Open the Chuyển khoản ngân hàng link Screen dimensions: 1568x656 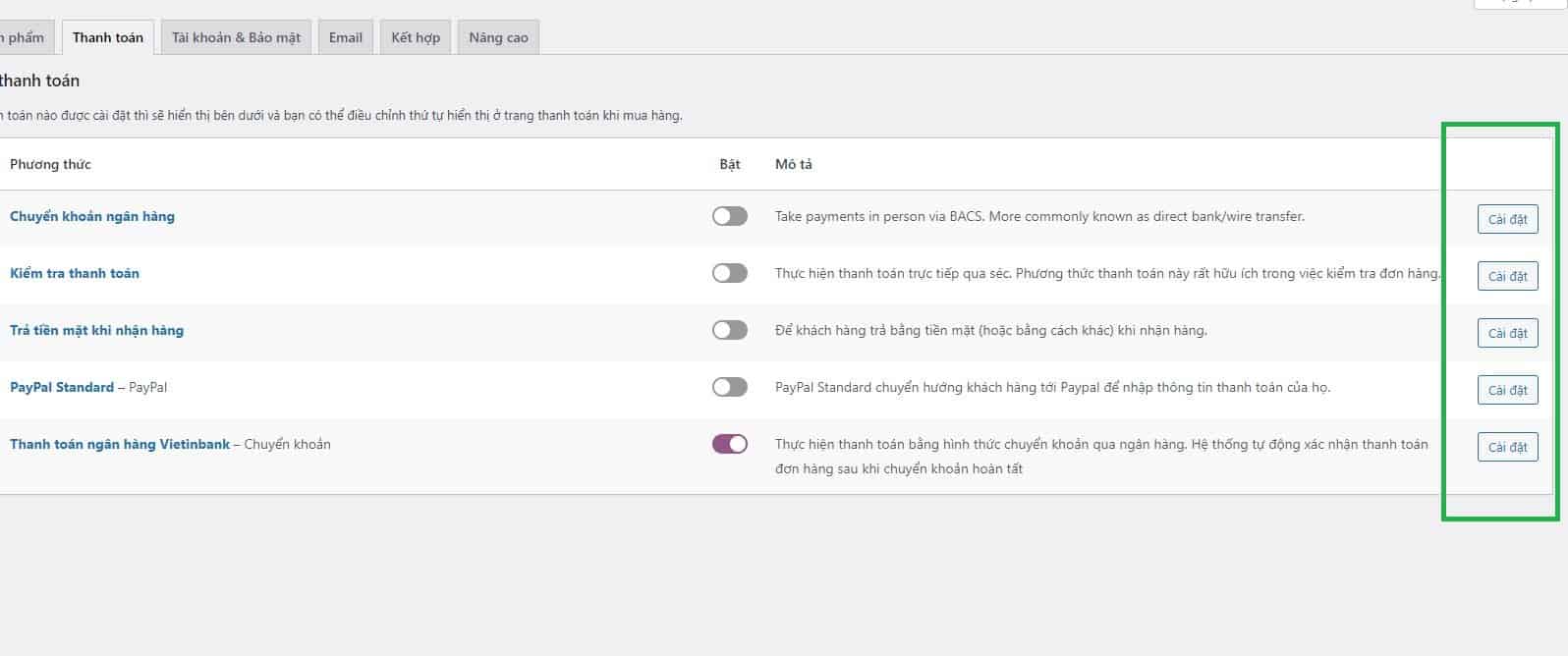tap(92, 216)
